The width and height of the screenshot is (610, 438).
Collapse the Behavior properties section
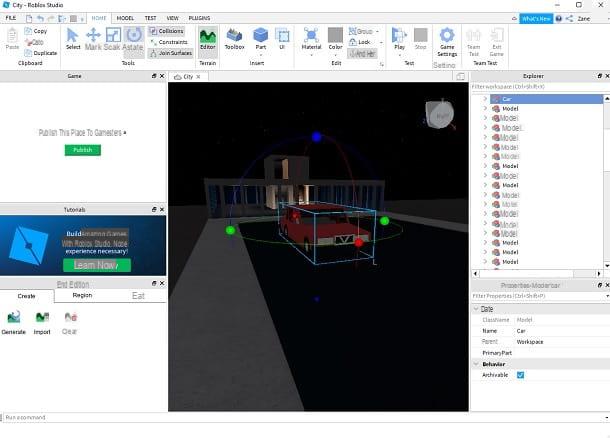coord(476,364)
